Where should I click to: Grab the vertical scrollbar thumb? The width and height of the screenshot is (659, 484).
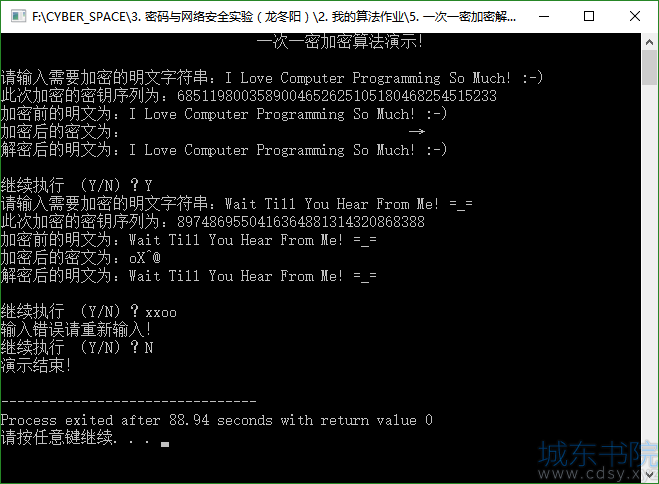(x=650, y=68)
